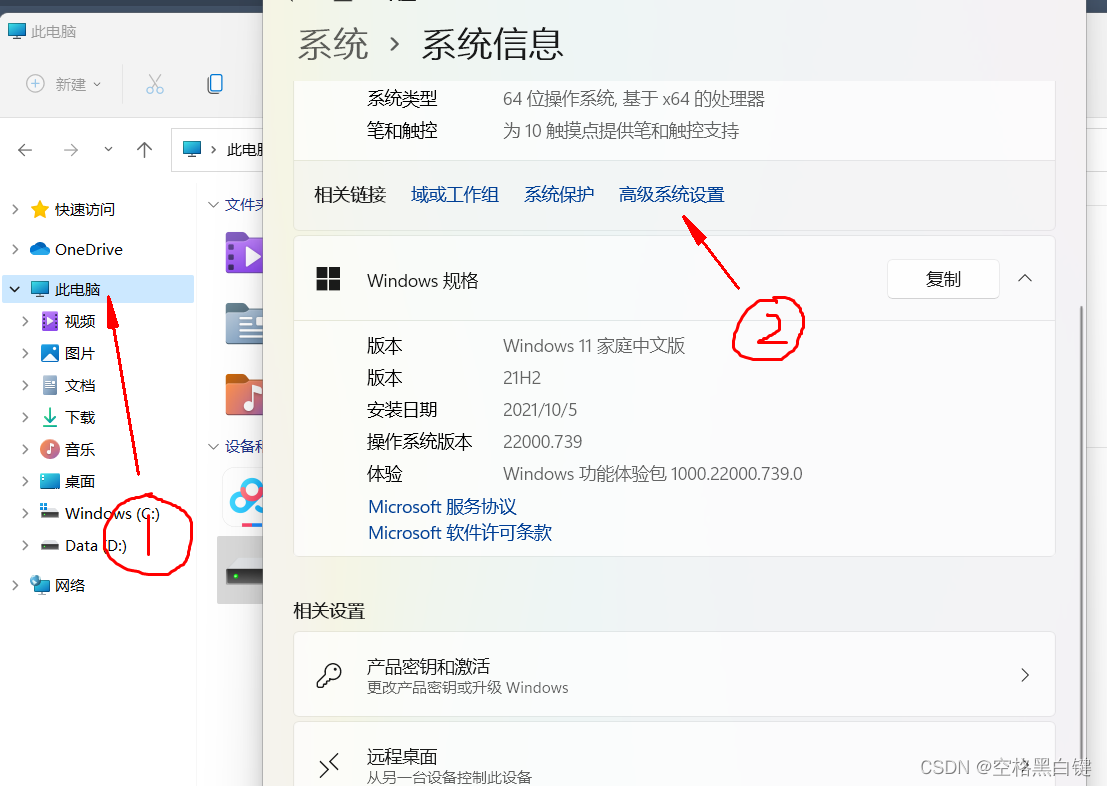Select 快速访问 star icon in sidebar

(x=40, y=209)
